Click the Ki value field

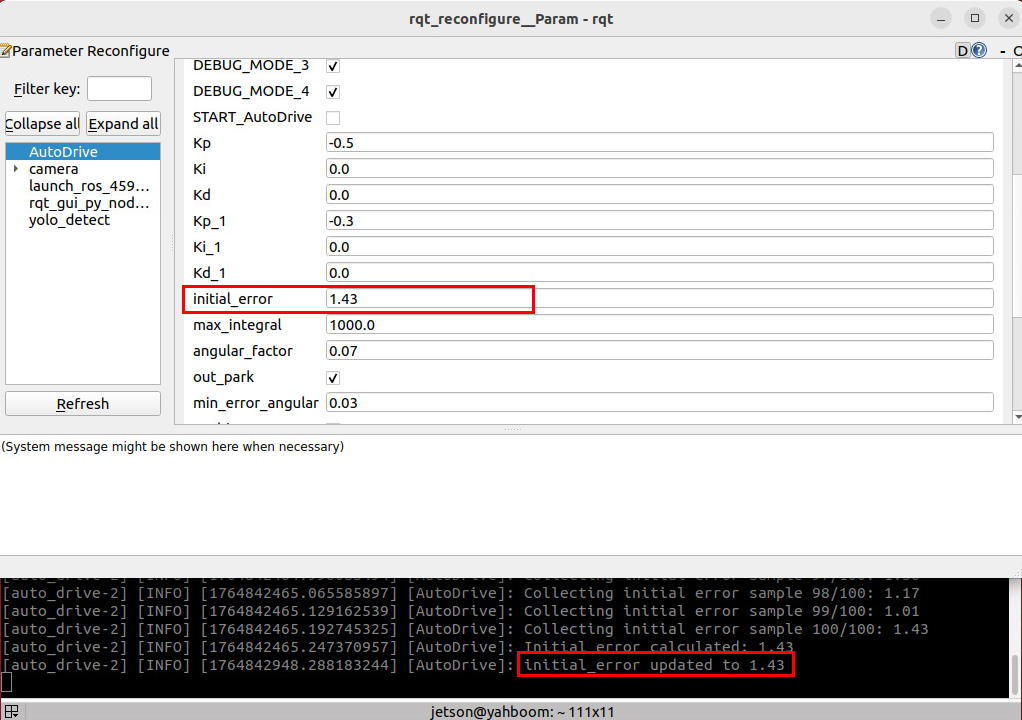660,169
